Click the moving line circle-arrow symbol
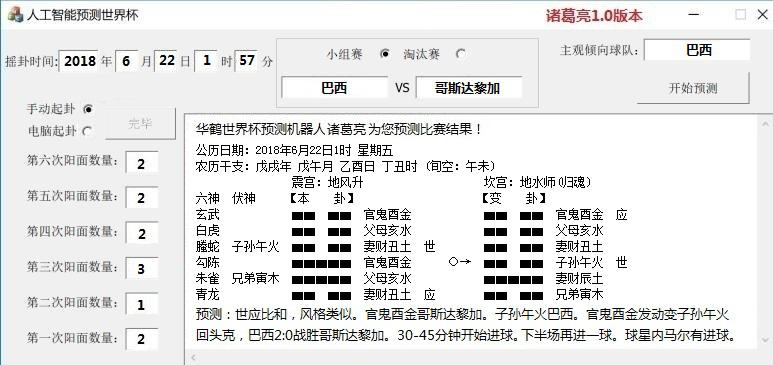Screen dimensions: 773x365 pyautogui.click(x=460, y=262)
